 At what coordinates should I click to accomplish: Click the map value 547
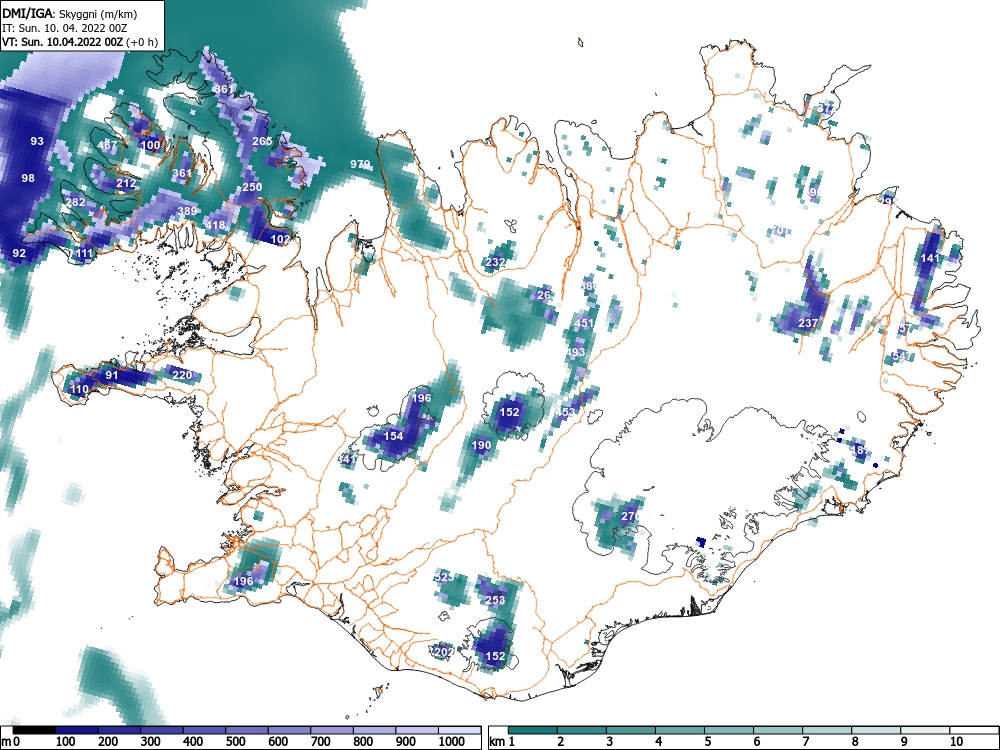click(x=902, y=356)
